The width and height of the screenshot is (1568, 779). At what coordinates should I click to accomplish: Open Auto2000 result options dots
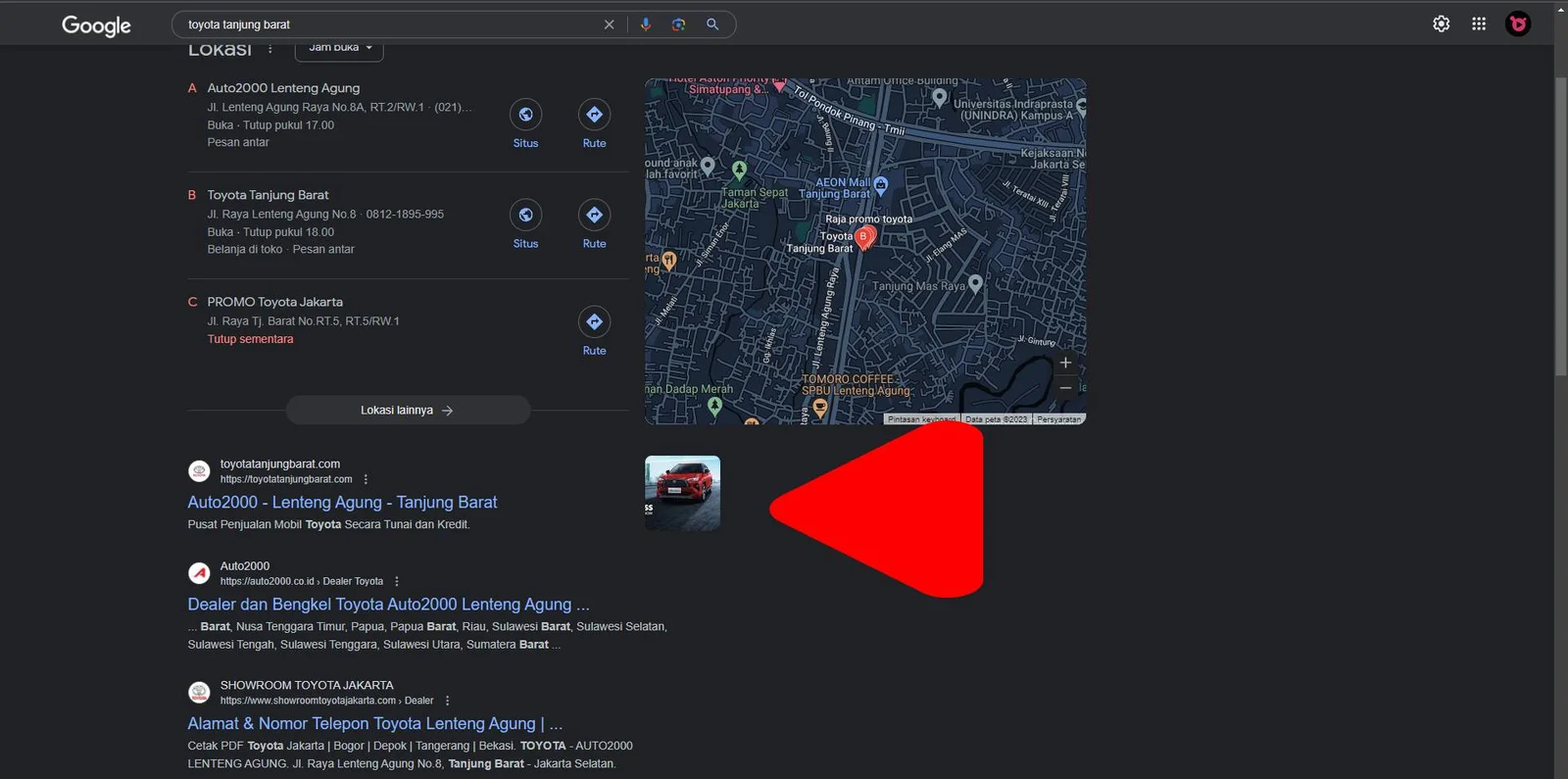(397, 581)
